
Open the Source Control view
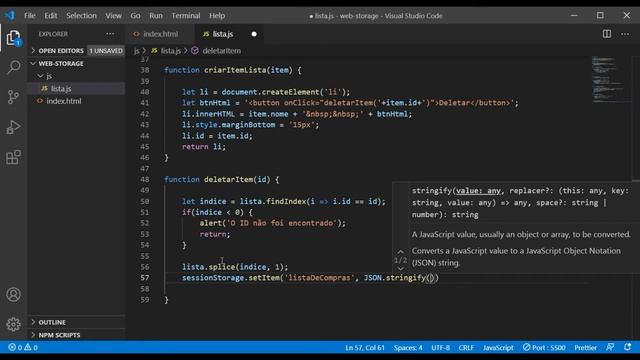click(x=13, y=97)
